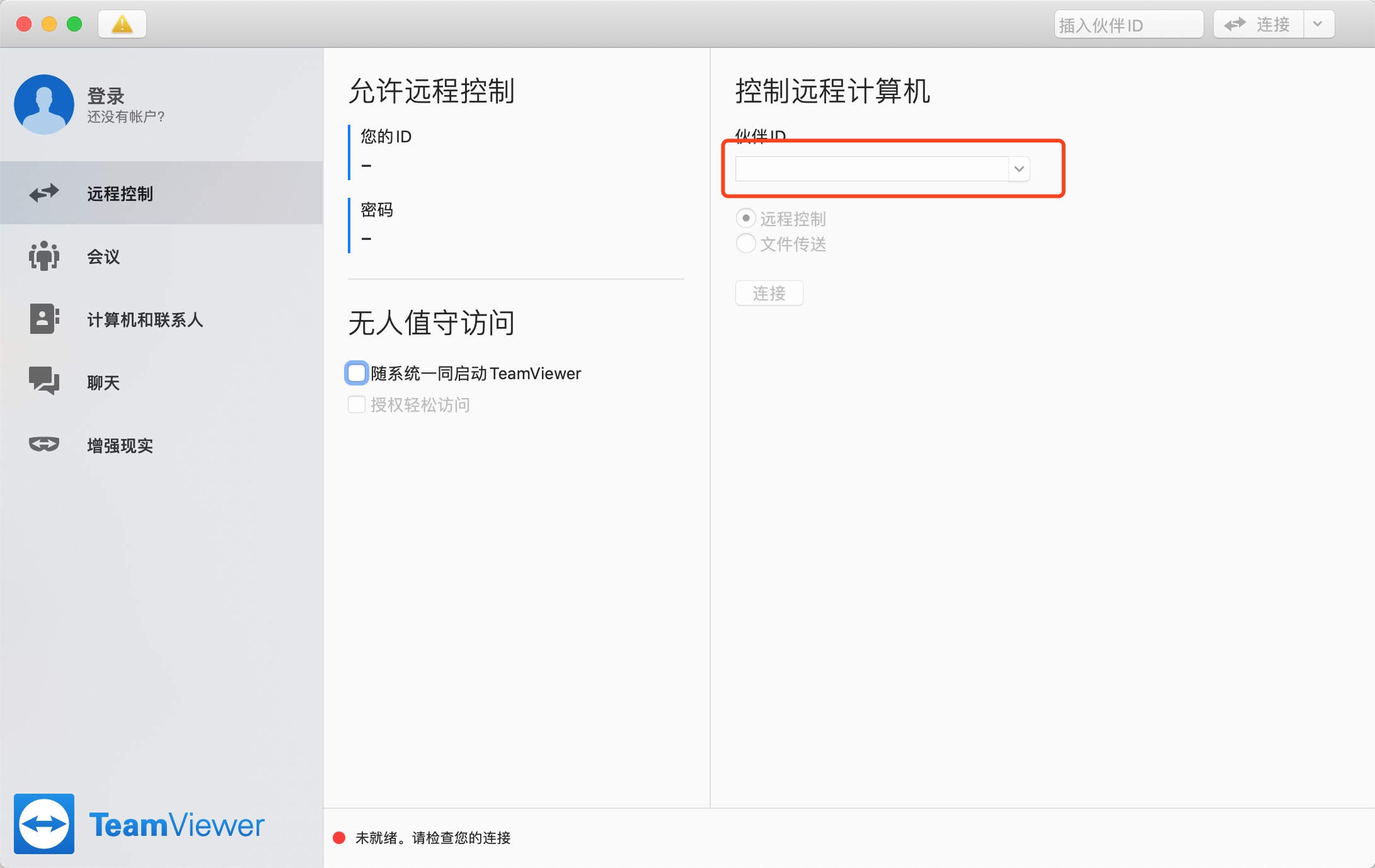Image resolution: width=1375 pixels, height=868 pixels.
Task: Click the Augmented Reality glasses icon
Action: (x=44, y=445)
